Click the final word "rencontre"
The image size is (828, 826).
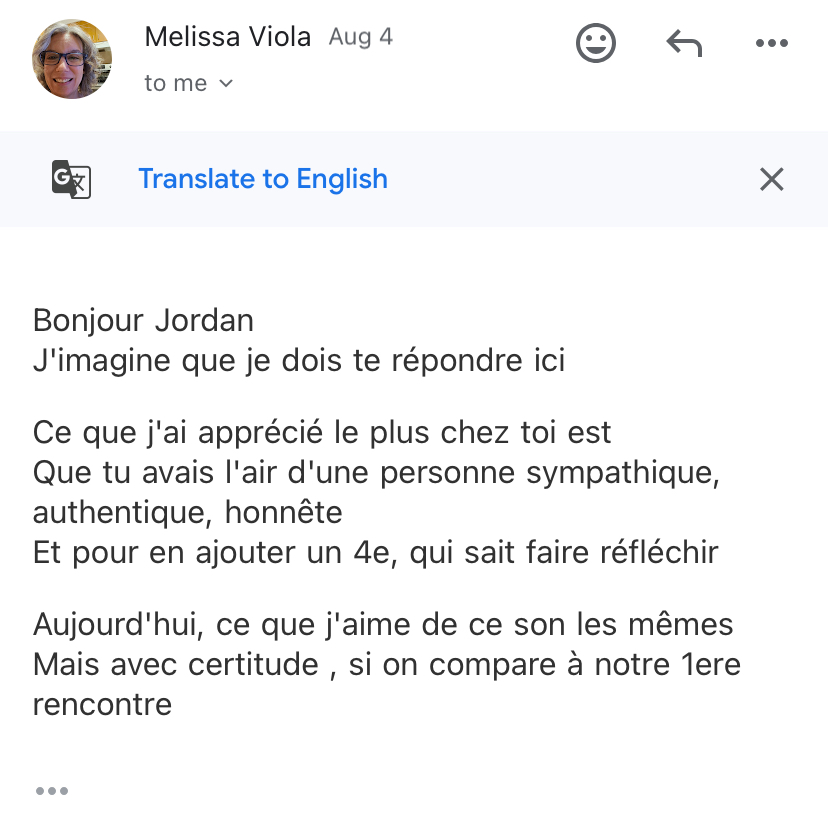click(102, 705)
